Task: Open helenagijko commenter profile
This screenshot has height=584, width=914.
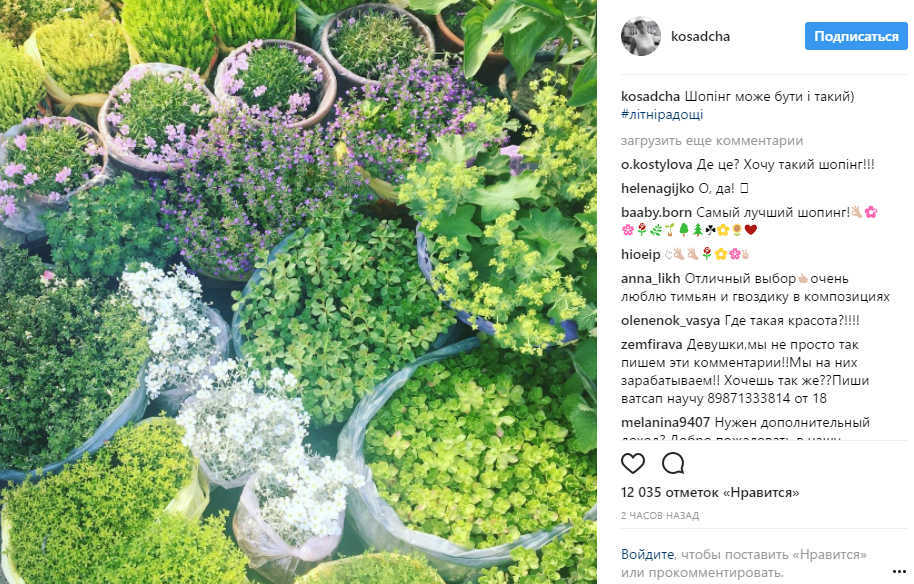Action: point(658,188)
